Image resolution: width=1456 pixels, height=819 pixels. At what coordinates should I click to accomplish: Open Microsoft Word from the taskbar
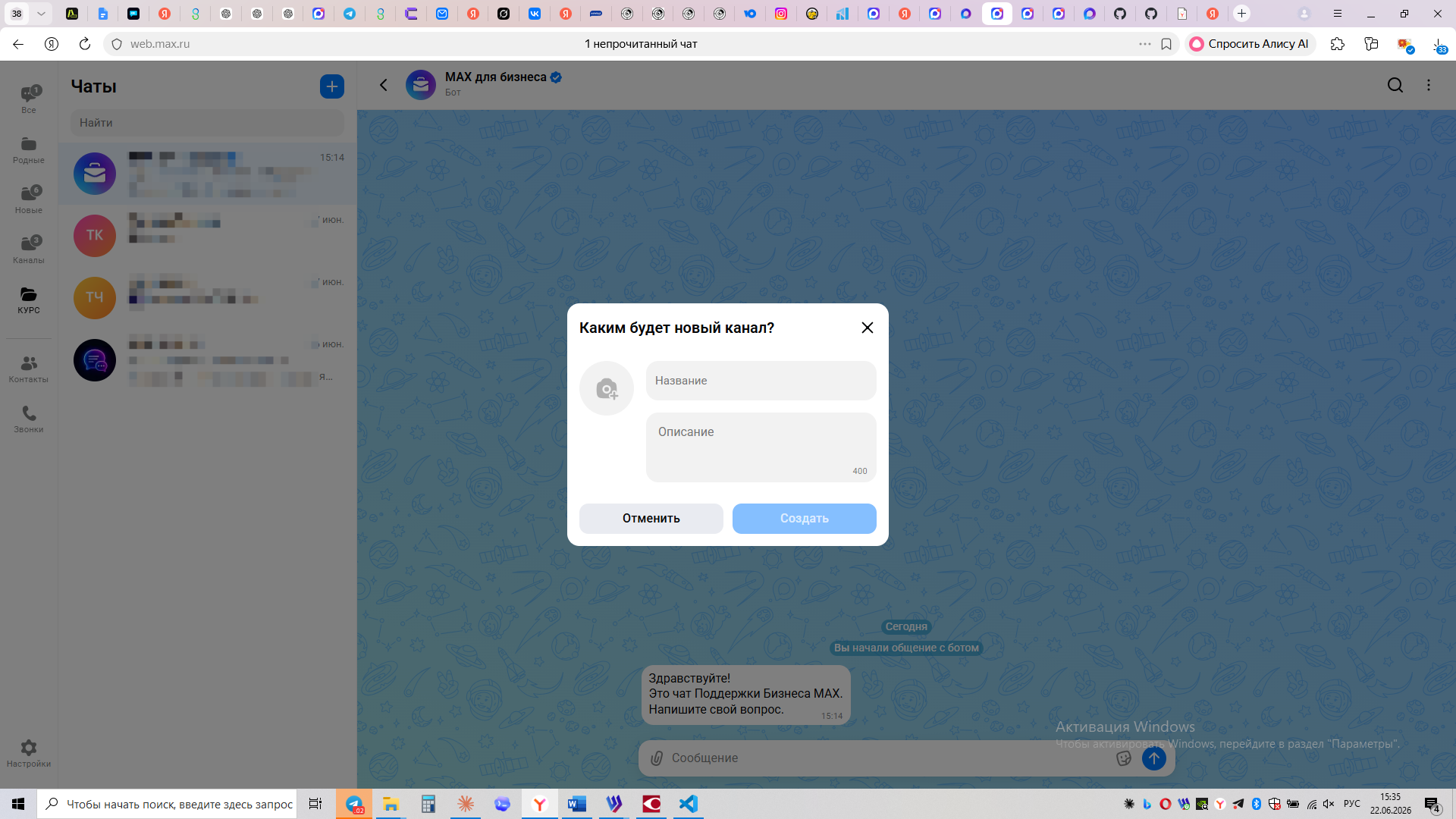[x=577, y=804]
